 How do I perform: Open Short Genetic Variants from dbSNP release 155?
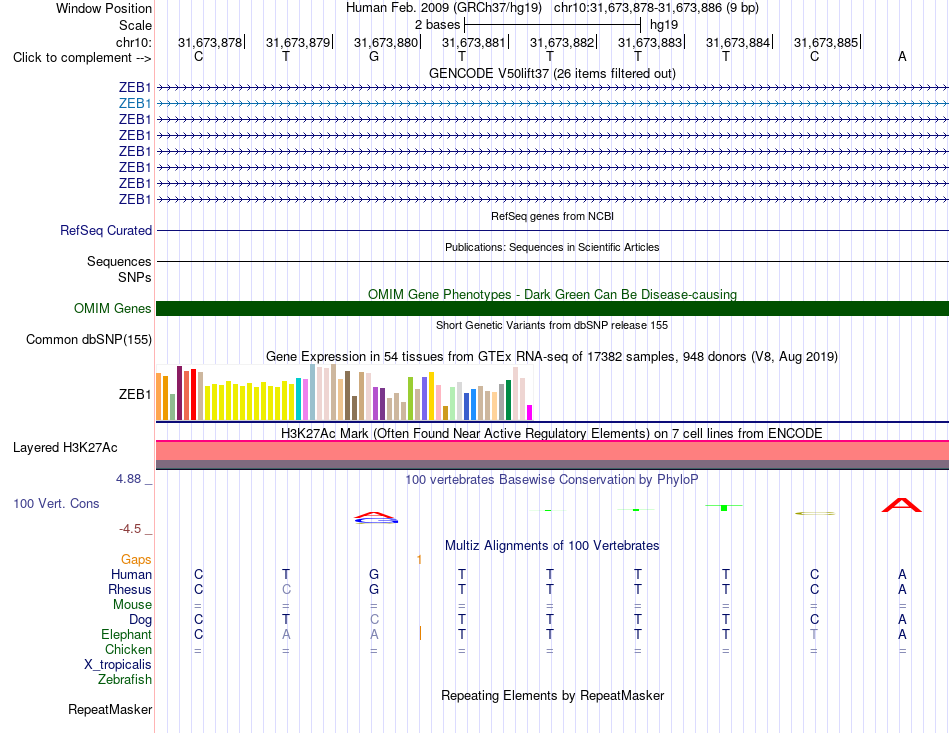click(552, 325)
